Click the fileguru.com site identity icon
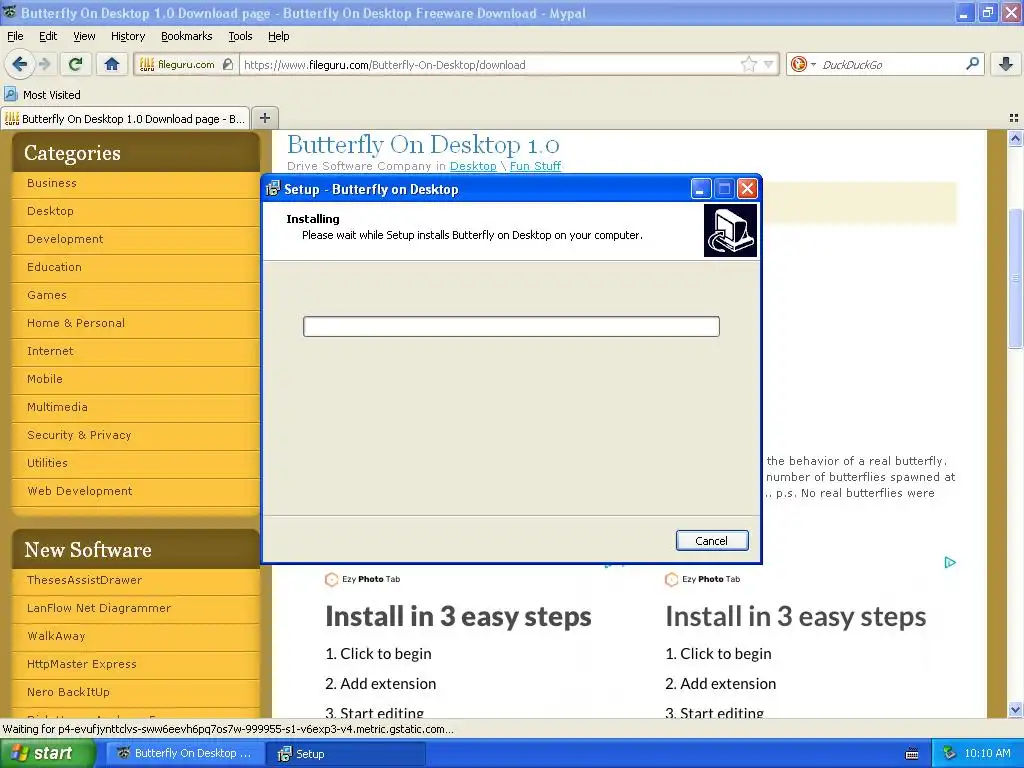This screenshot has height=768, width=1024. pyautogui.click(x=148, y=64)
